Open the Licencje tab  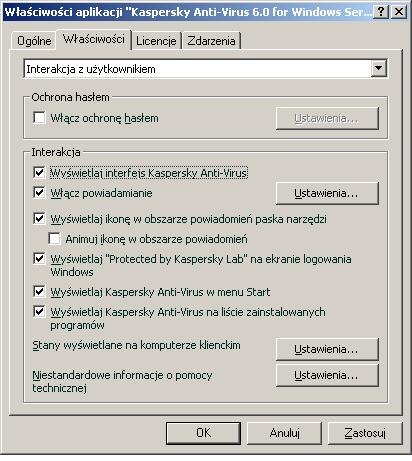pos(156,41)
